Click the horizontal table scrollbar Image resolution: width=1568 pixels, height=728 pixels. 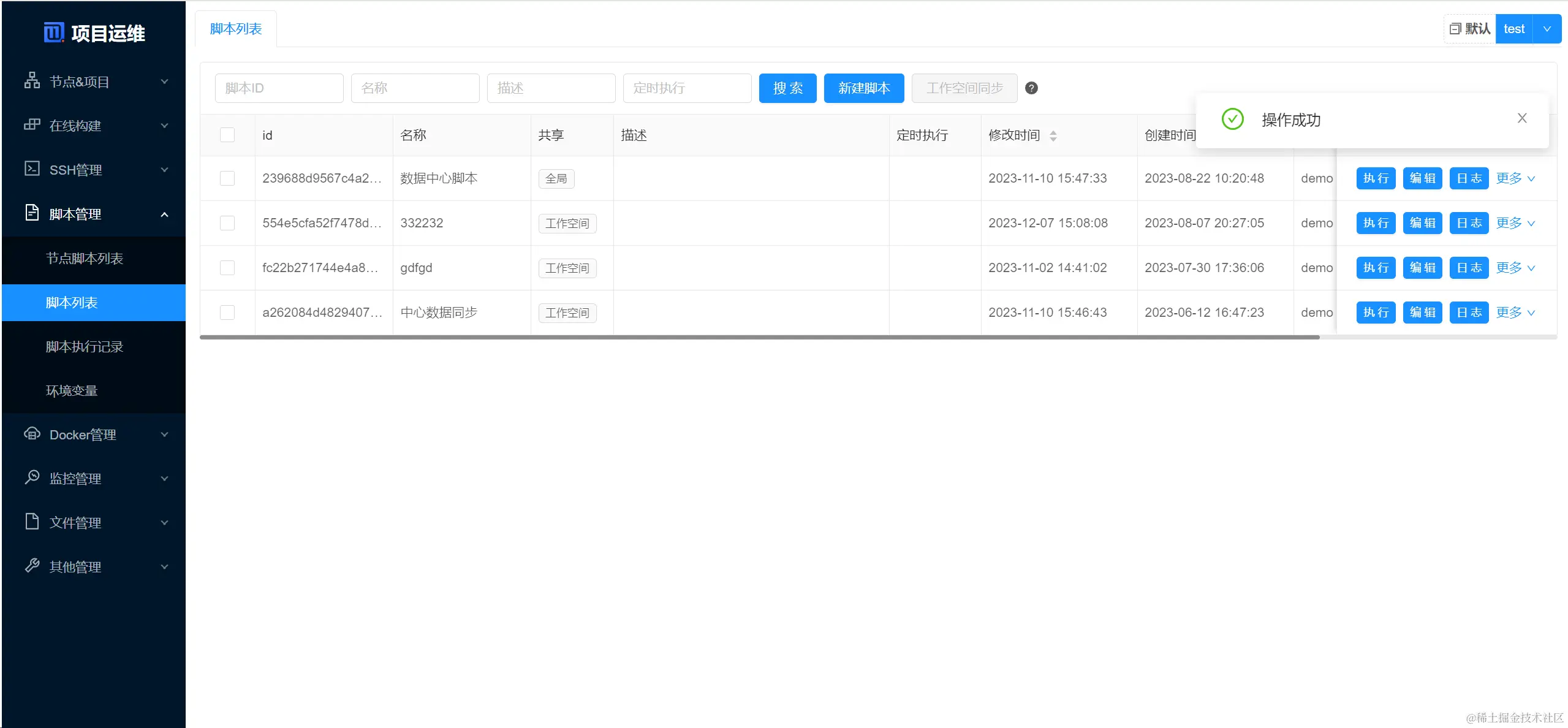[760, 337]
